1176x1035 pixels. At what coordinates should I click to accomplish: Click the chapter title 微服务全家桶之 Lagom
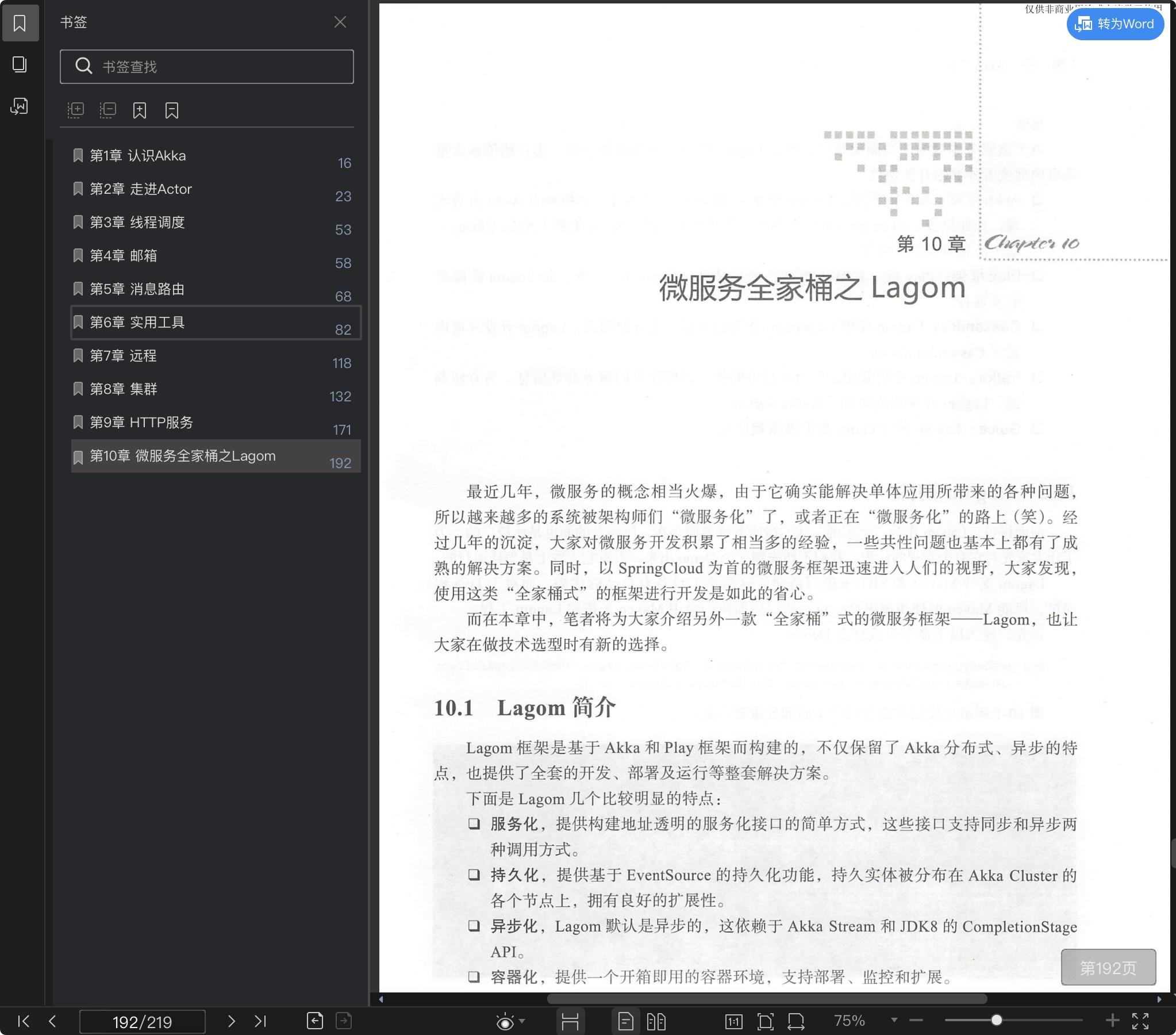[812, 287]
